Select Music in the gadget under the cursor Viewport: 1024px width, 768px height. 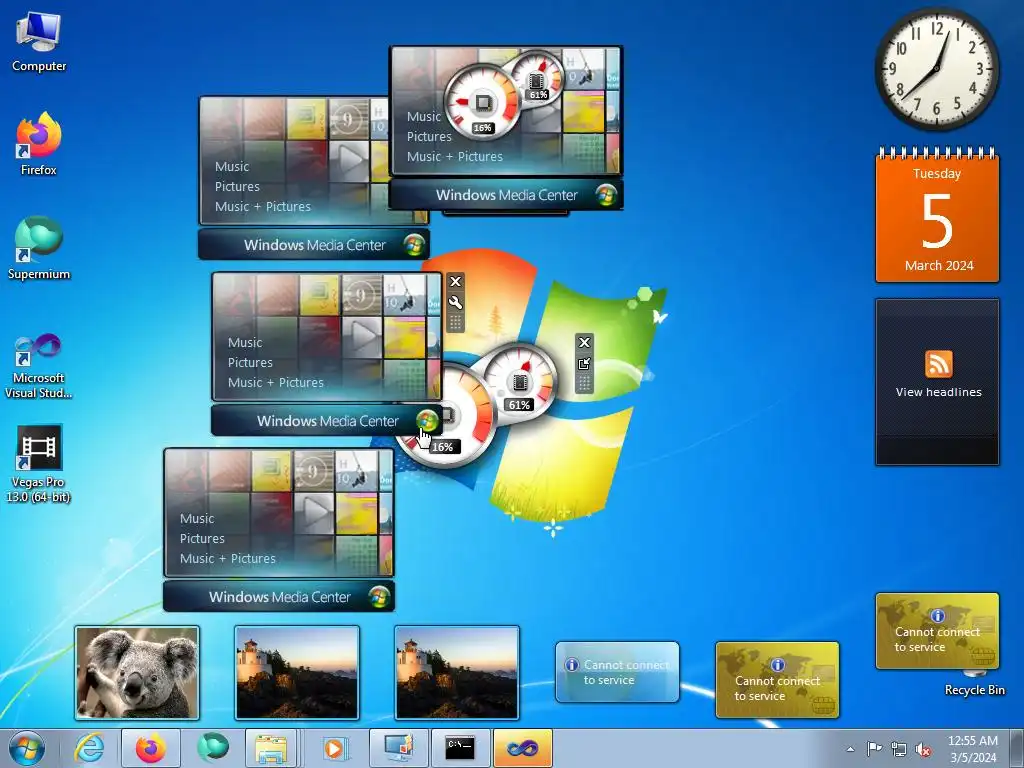tap(245, 342)
